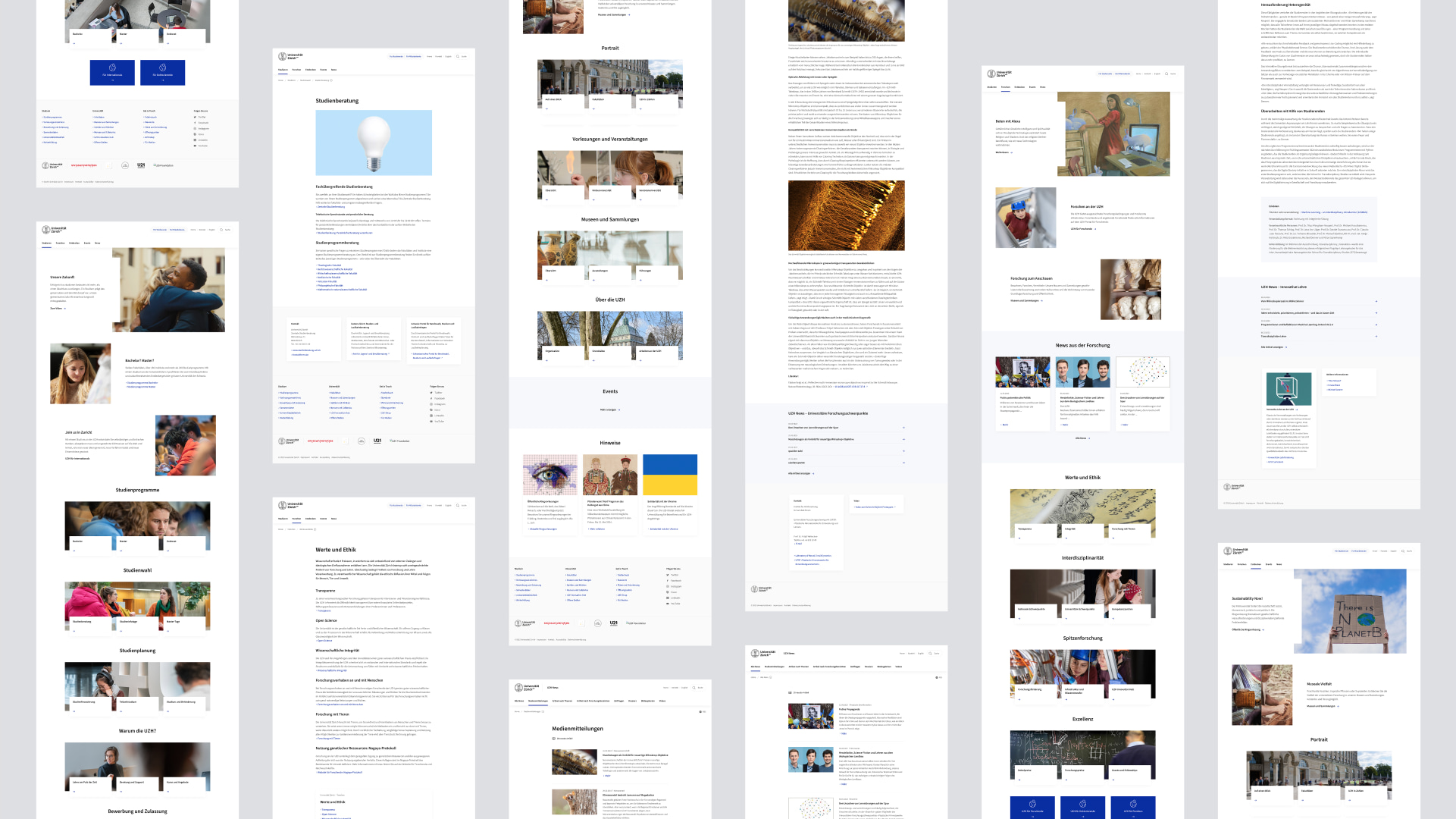
Task: Click UZH für Forschende link under Forschen an der UZH
Action: [x=1082, y=228]
